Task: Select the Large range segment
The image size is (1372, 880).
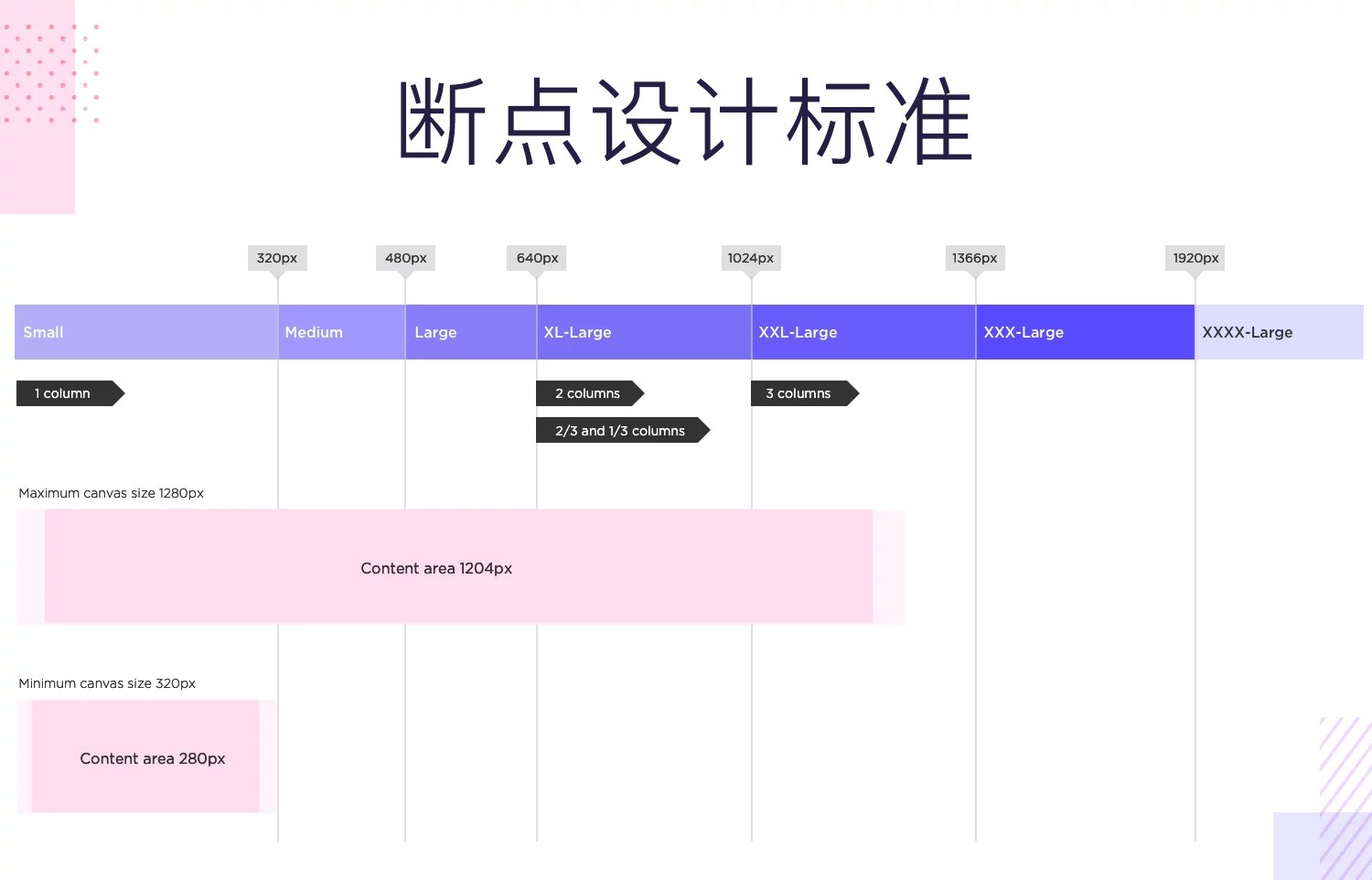Action: (x=471, y=332)
